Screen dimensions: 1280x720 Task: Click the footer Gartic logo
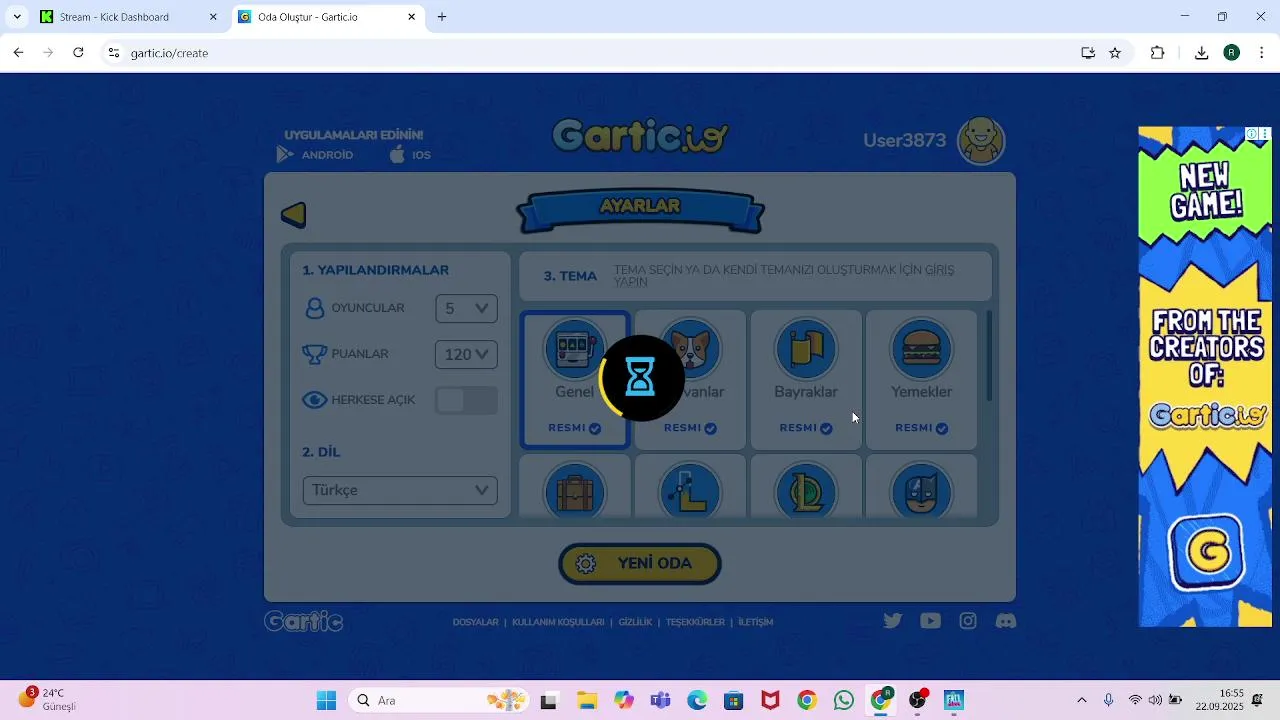(304, 621)
